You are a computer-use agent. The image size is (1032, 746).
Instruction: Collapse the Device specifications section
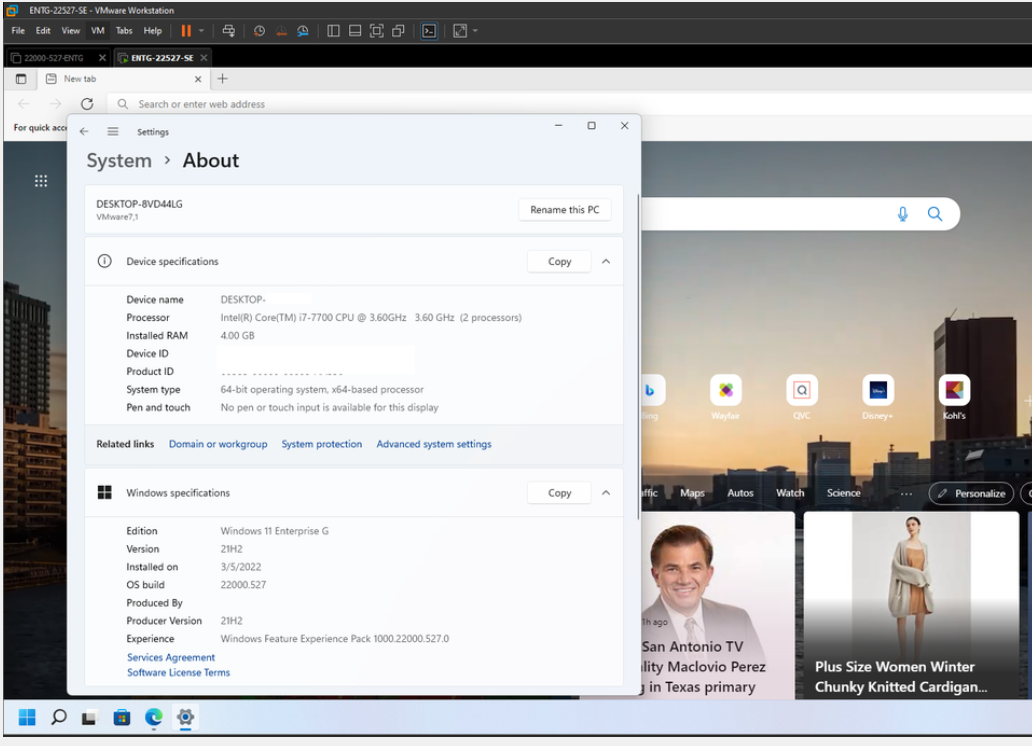coord(606,261)
